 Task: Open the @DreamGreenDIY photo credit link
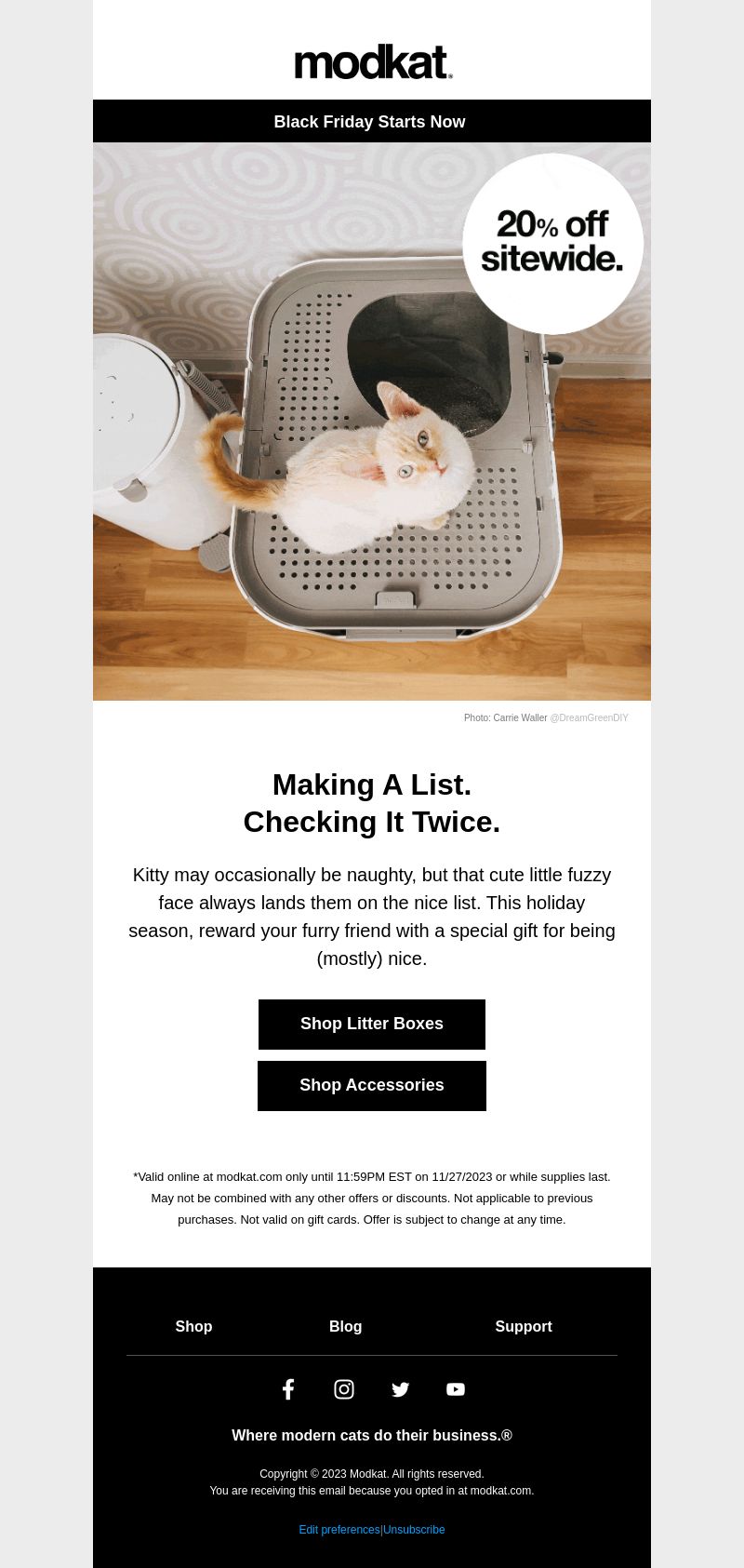[589, 718]
